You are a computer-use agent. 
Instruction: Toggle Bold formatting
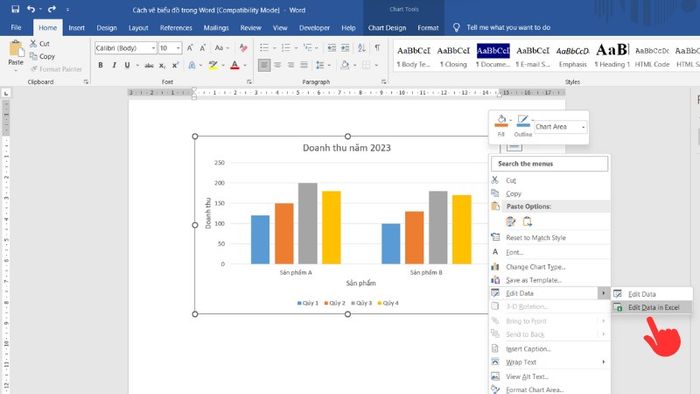pos(100,66)
